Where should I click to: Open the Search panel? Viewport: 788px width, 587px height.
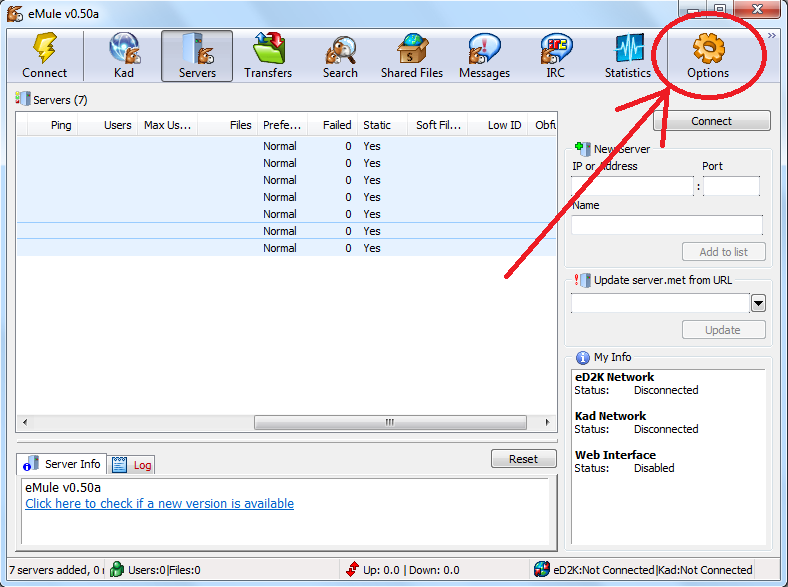[x=340, y=55]
